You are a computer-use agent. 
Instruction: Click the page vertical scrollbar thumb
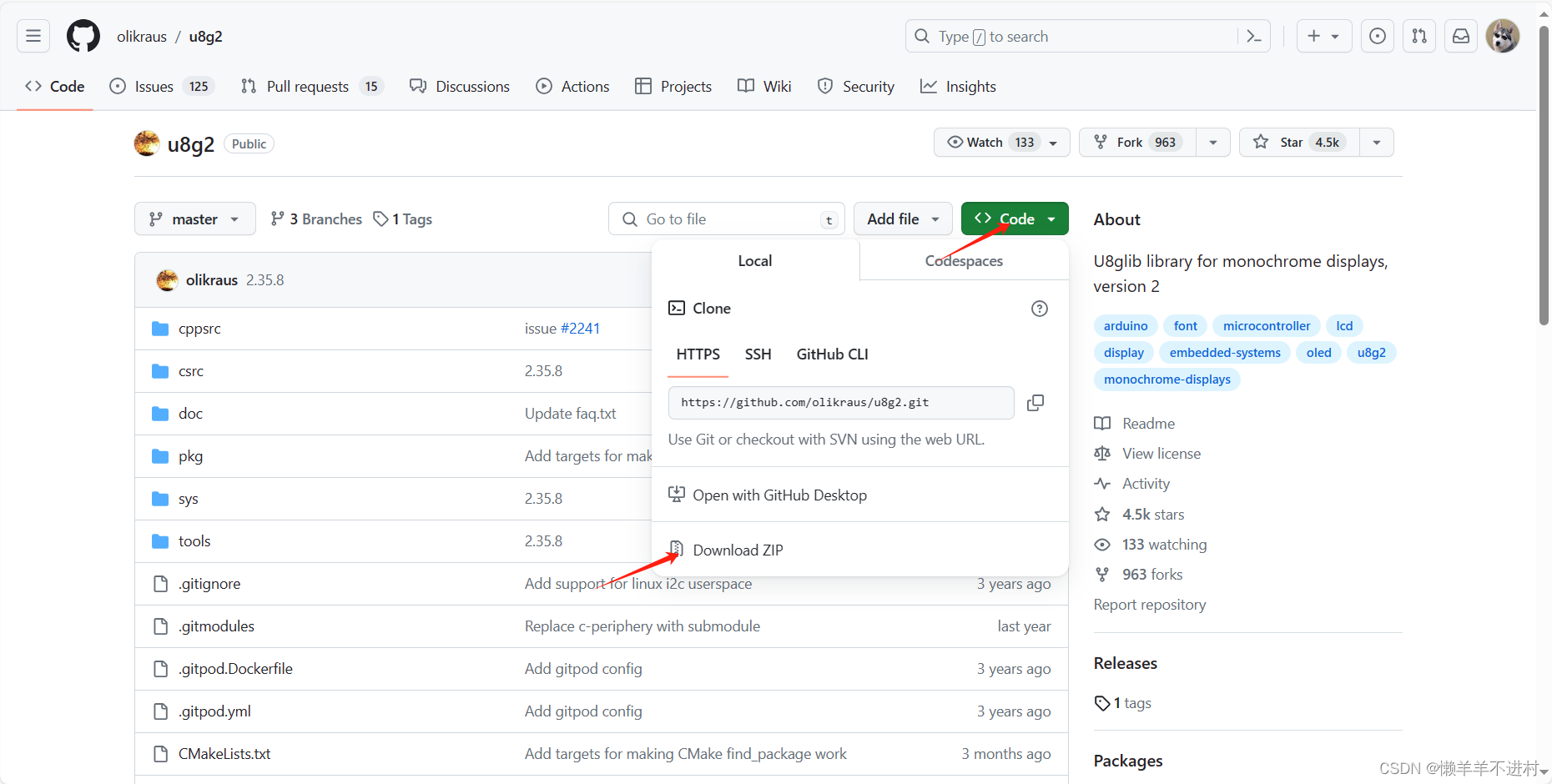click(1544, 175)
